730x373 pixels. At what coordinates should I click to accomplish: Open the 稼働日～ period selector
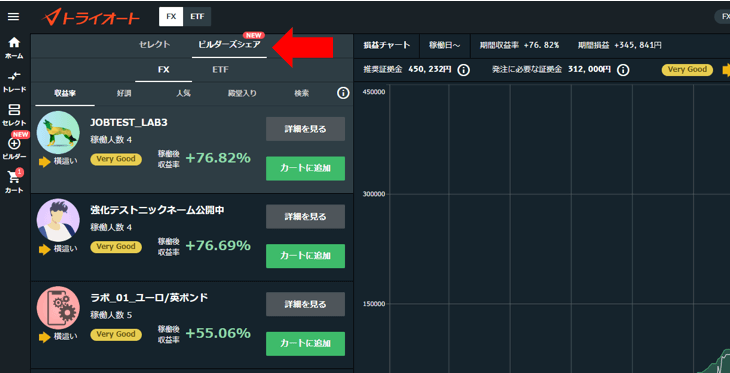pyautogui.click(x=445, y=45)
